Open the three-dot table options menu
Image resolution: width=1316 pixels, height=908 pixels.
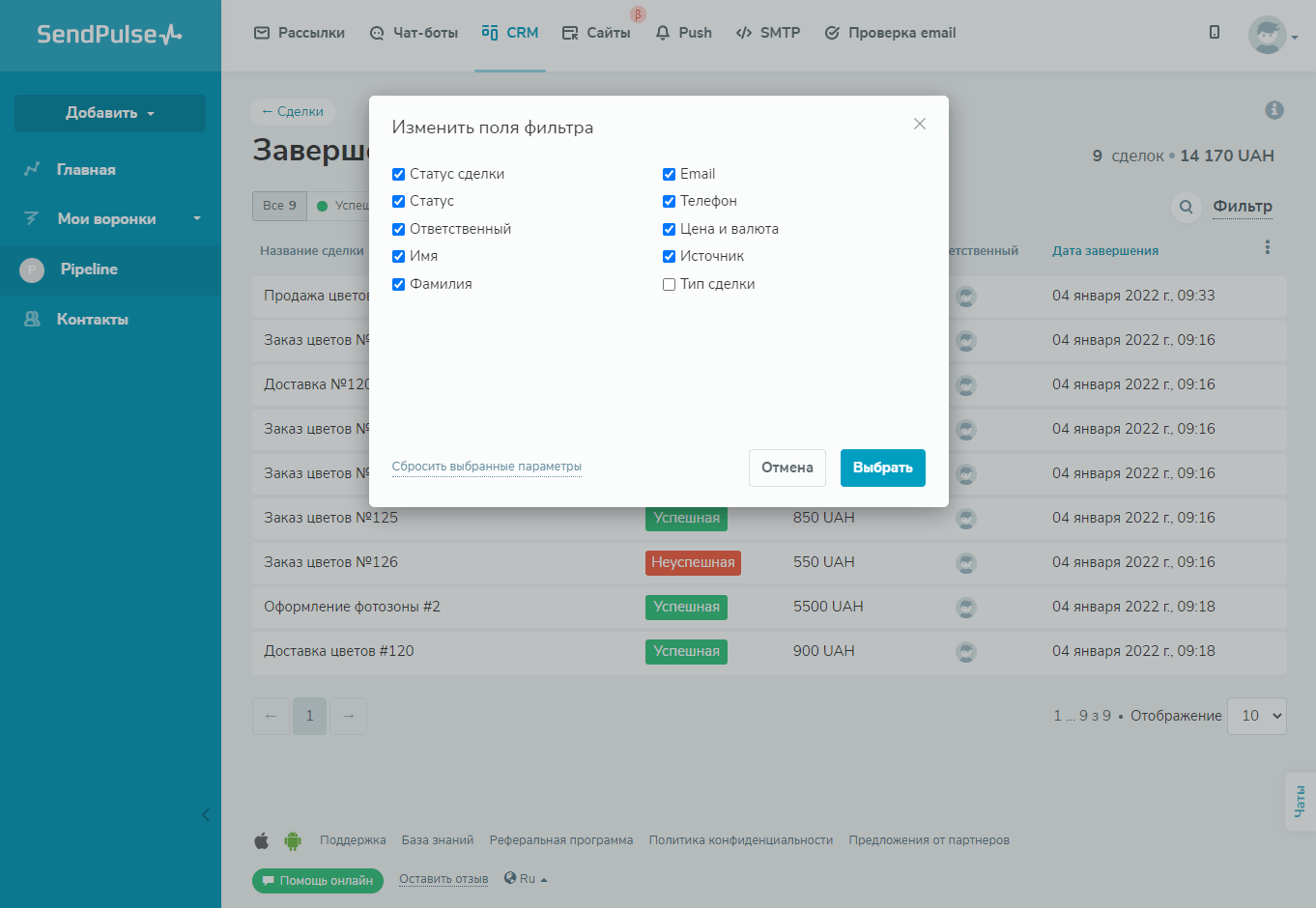pos(1267,247)
